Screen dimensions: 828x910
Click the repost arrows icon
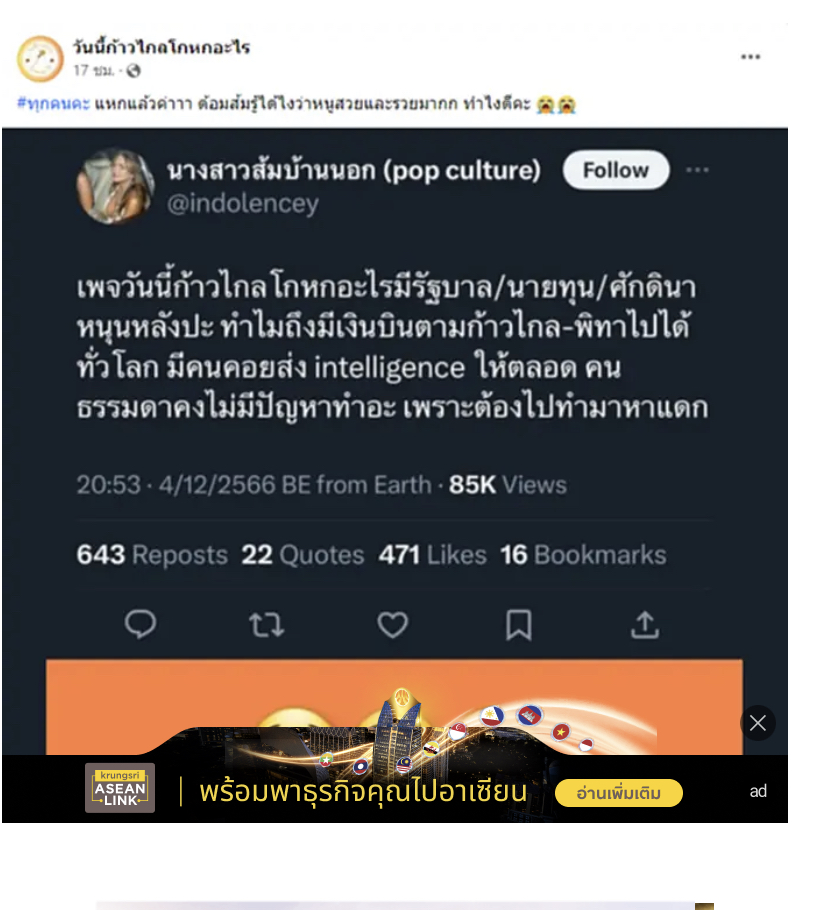pos(266,625)
